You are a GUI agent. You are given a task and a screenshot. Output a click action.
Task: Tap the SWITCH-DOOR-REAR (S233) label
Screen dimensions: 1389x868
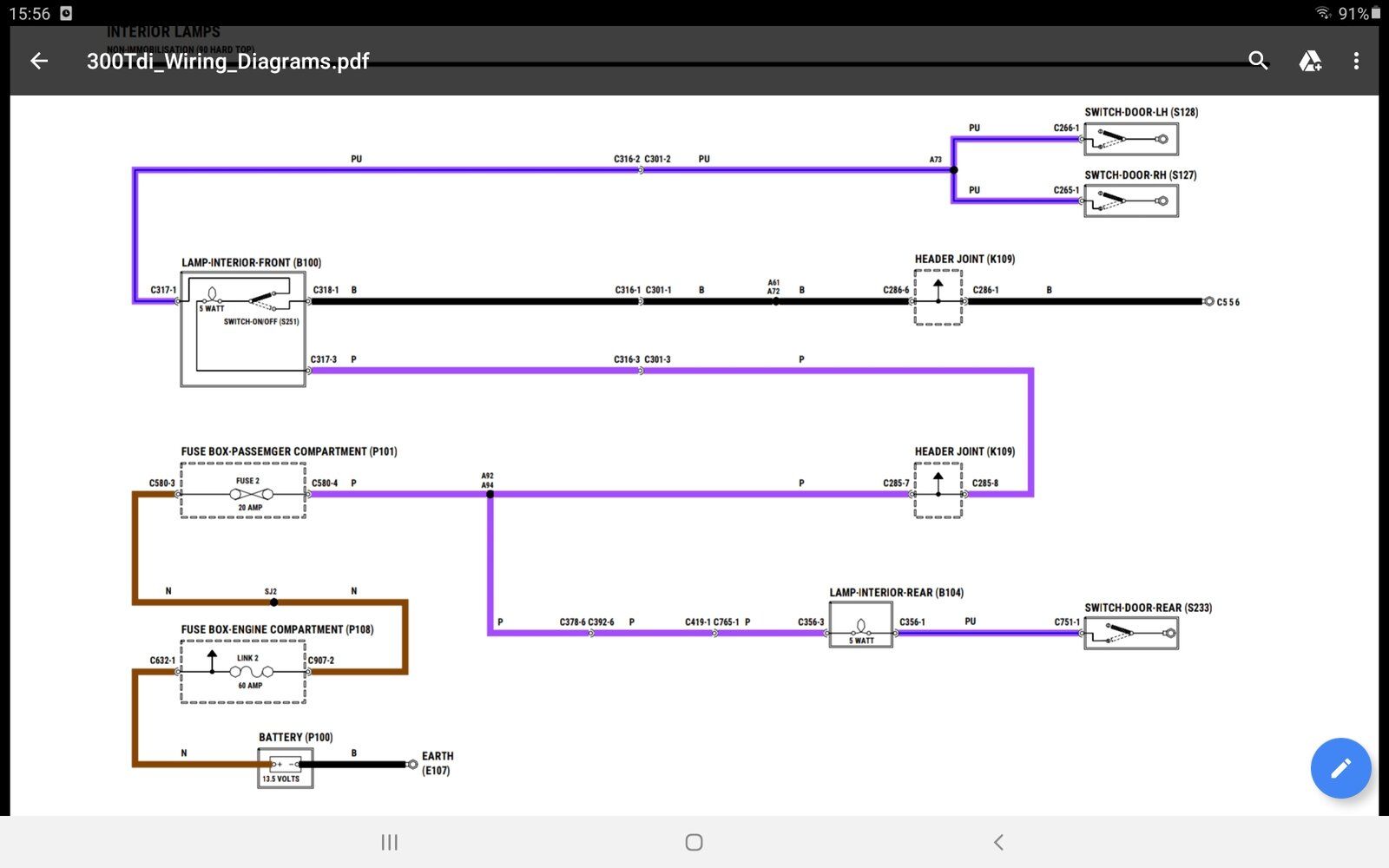(x=1148, y=608)
